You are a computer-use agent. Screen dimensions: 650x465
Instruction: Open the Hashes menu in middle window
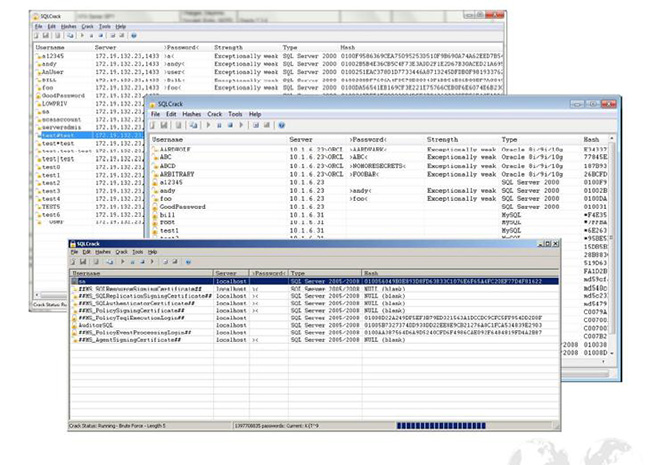pyautogui.click(x=192, y=114)
